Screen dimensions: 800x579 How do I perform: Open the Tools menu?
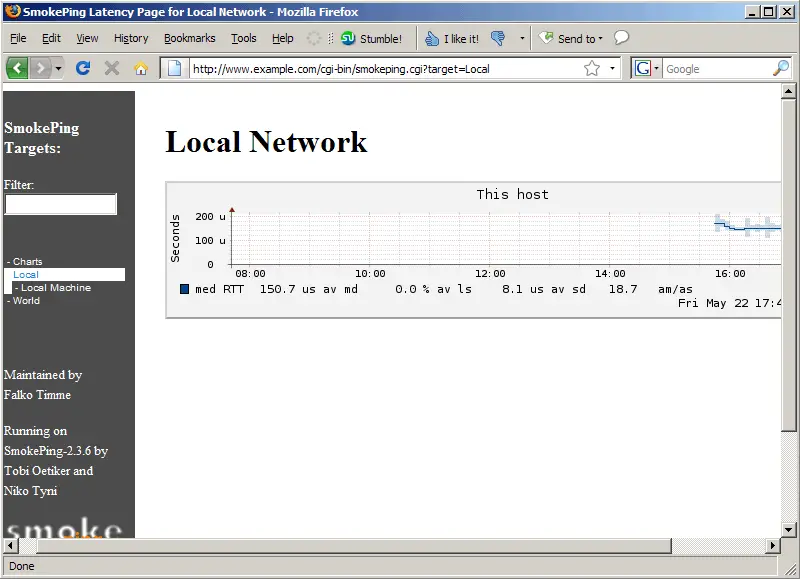(244, 38)
